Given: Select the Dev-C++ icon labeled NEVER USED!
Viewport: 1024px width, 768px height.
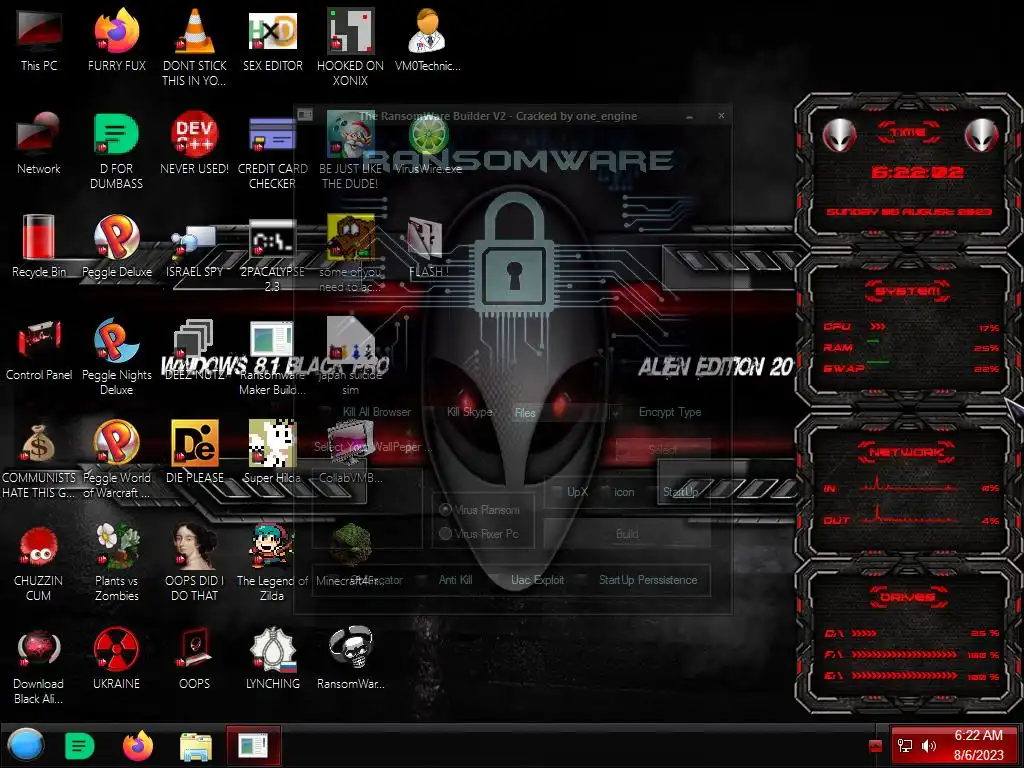Looking at the screenshot, I should coord(195,144).
